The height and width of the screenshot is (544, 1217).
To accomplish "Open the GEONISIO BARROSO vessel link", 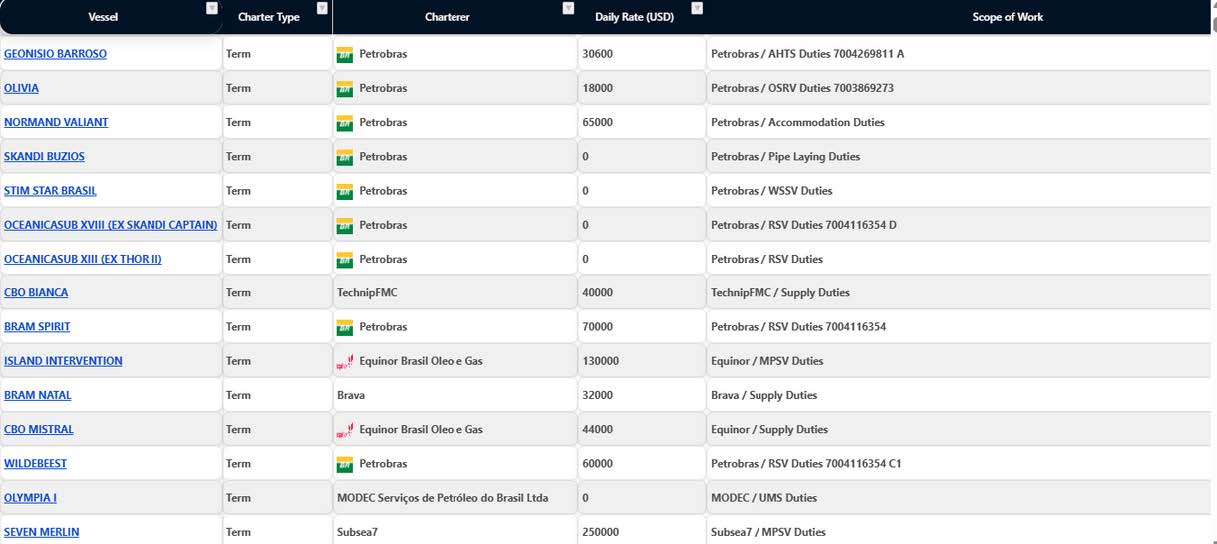I will 55,54.
